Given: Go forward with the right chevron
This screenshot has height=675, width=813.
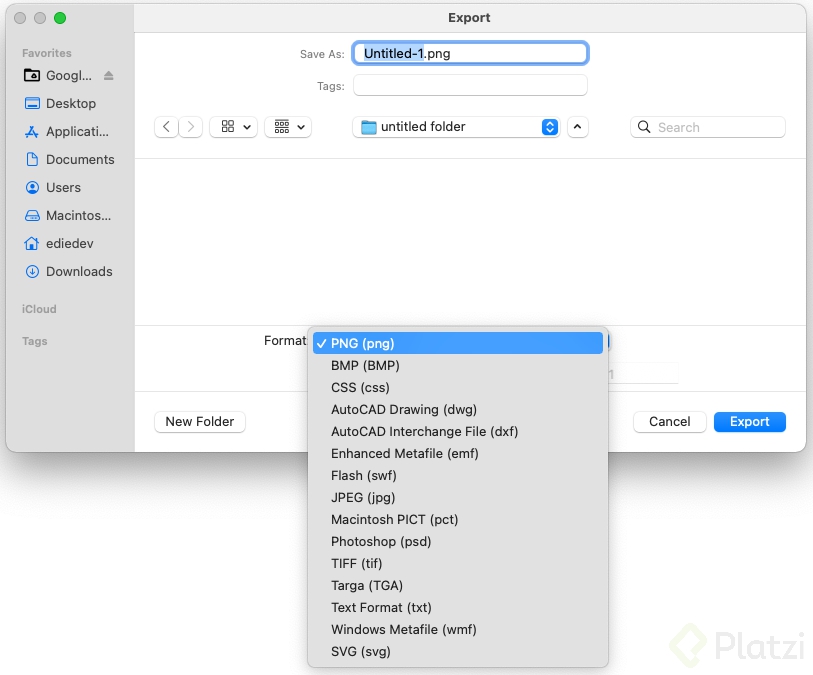Looking at the screenshot, I should 190,127.
